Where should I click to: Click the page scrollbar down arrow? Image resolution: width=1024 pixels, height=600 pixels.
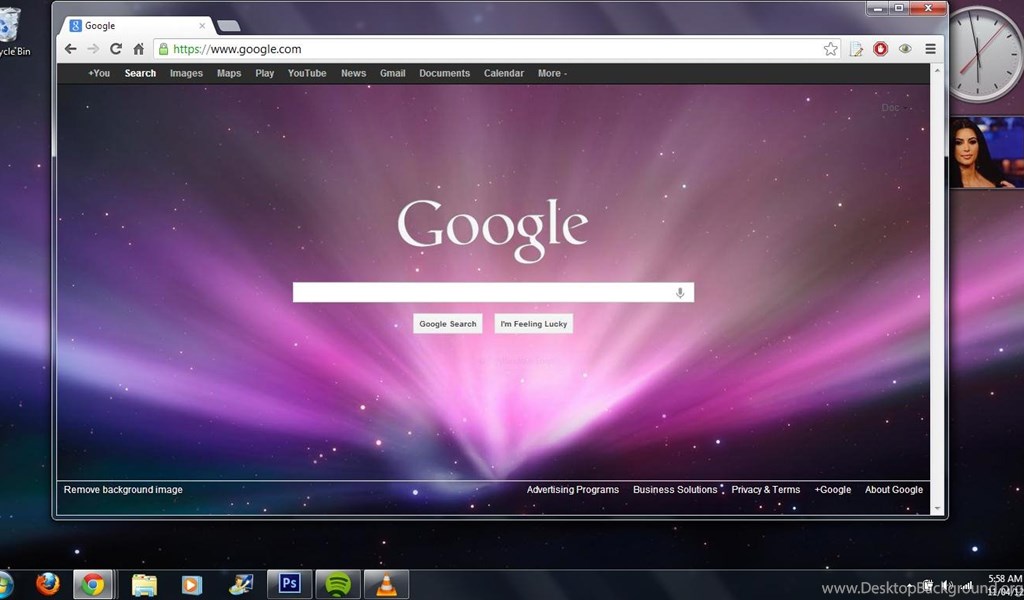pos(937,509)
